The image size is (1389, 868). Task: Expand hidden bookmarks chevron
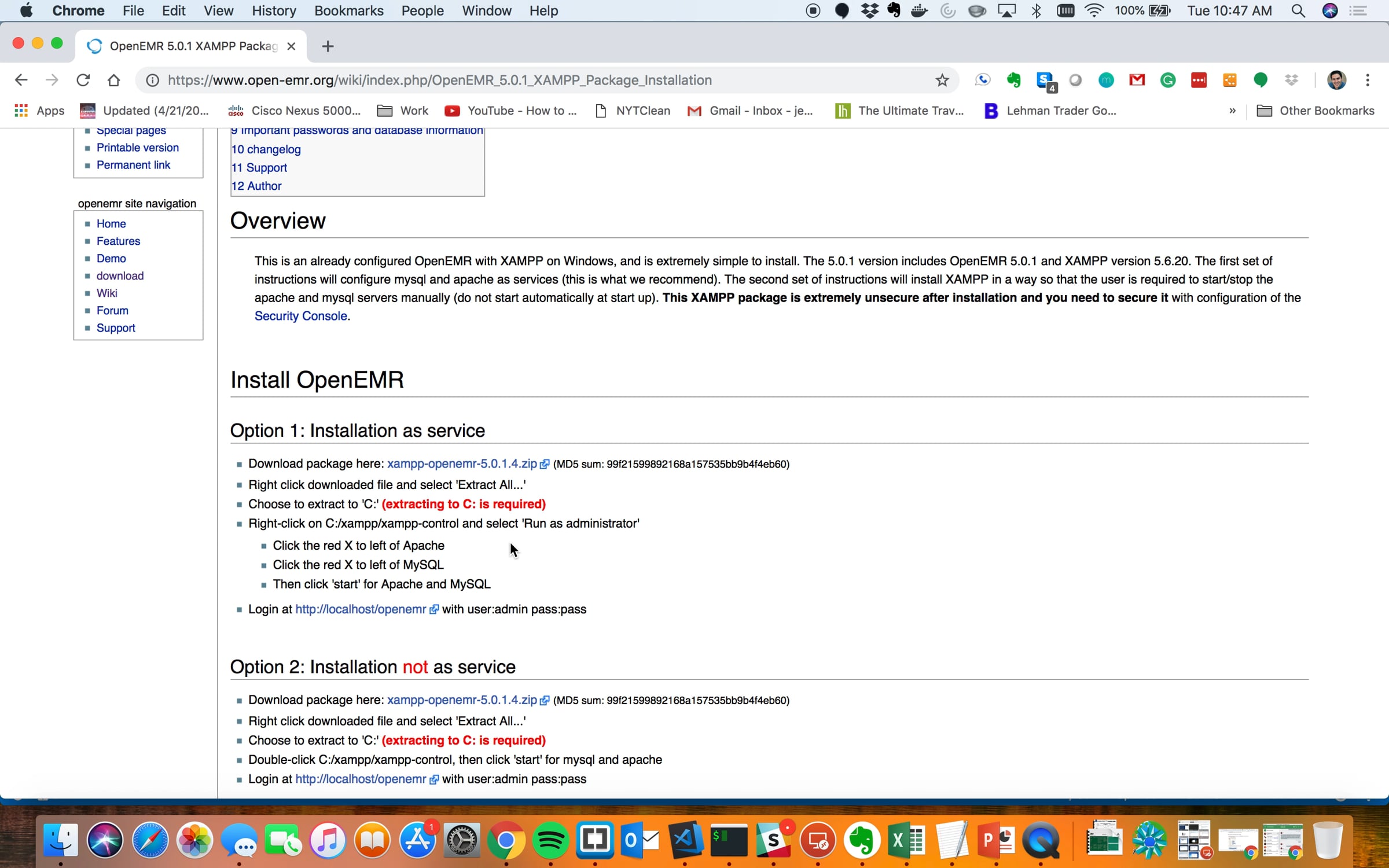[x=1232, y=111]
